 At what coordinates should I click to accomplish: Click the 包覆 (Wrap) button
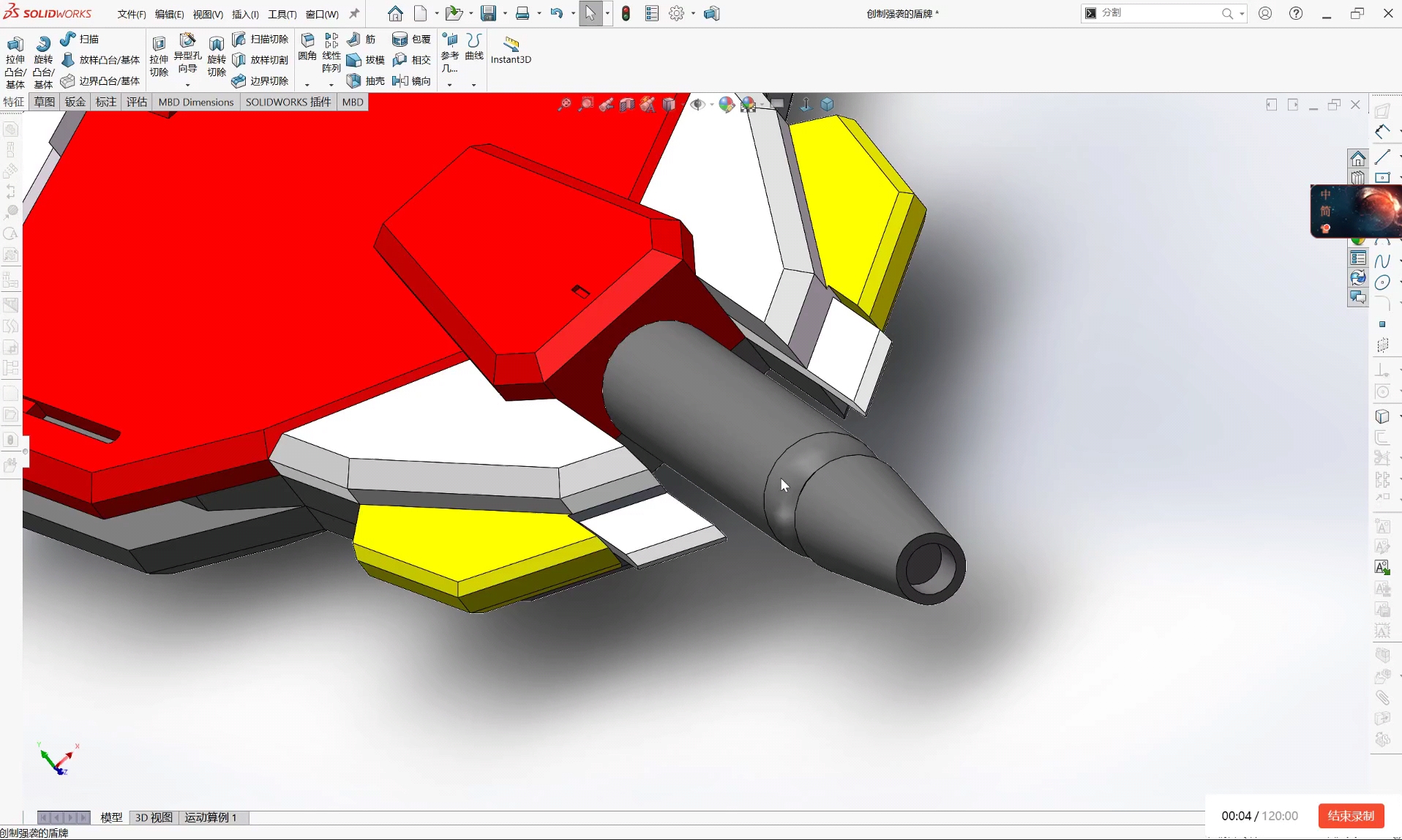click(412, 39)
